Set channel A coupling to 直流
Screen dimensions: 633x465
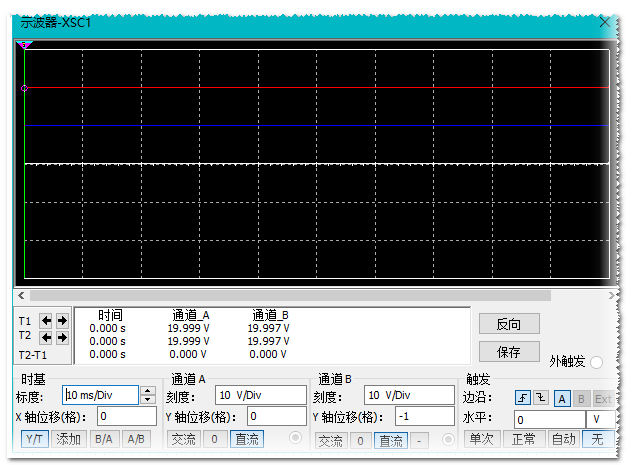point(247,440)
